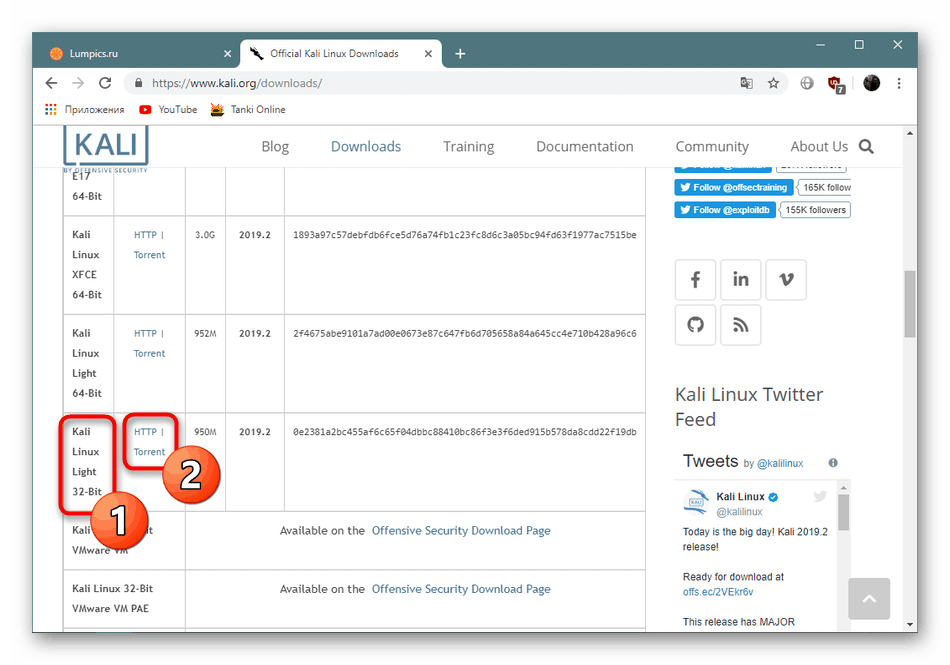Viewport: 950px width, 665px height.
Task: Click HTTP link for Kali Linux Light 64-Bit
Action: (x=145, y=334)
